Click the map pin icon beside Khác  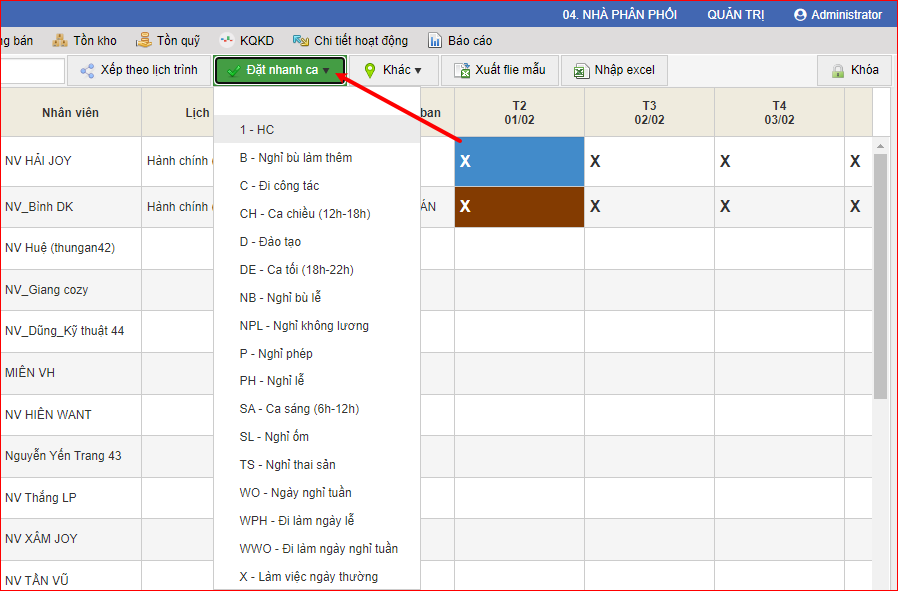pyautogui.click(x=370, y=70)
